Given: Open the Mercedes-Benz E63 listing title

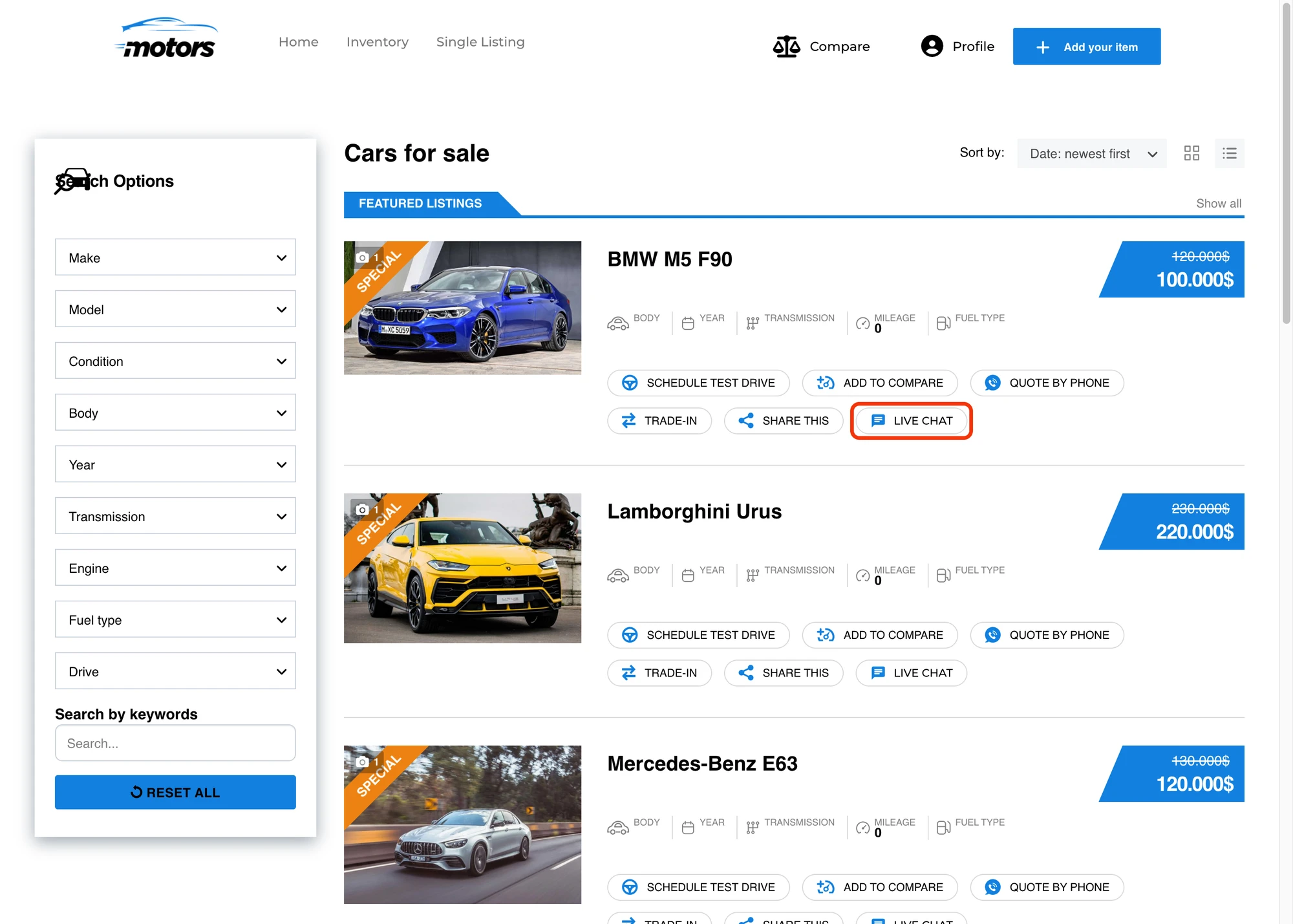Looking at the screenshot, I should (x=702, y=764).
